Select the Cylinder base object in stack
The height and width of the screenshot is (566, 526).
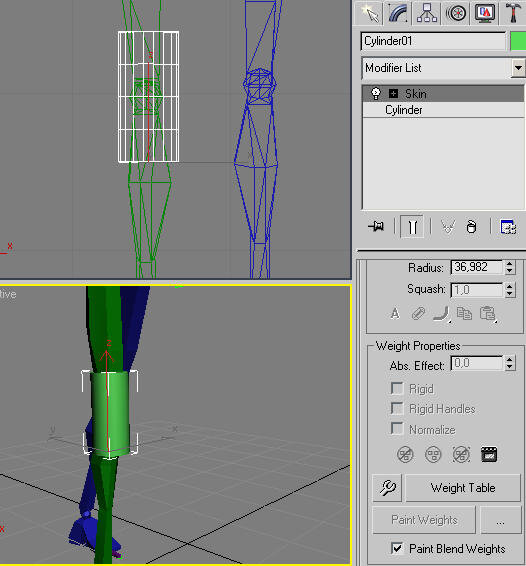pyautogui.click(x=443, y=110)
